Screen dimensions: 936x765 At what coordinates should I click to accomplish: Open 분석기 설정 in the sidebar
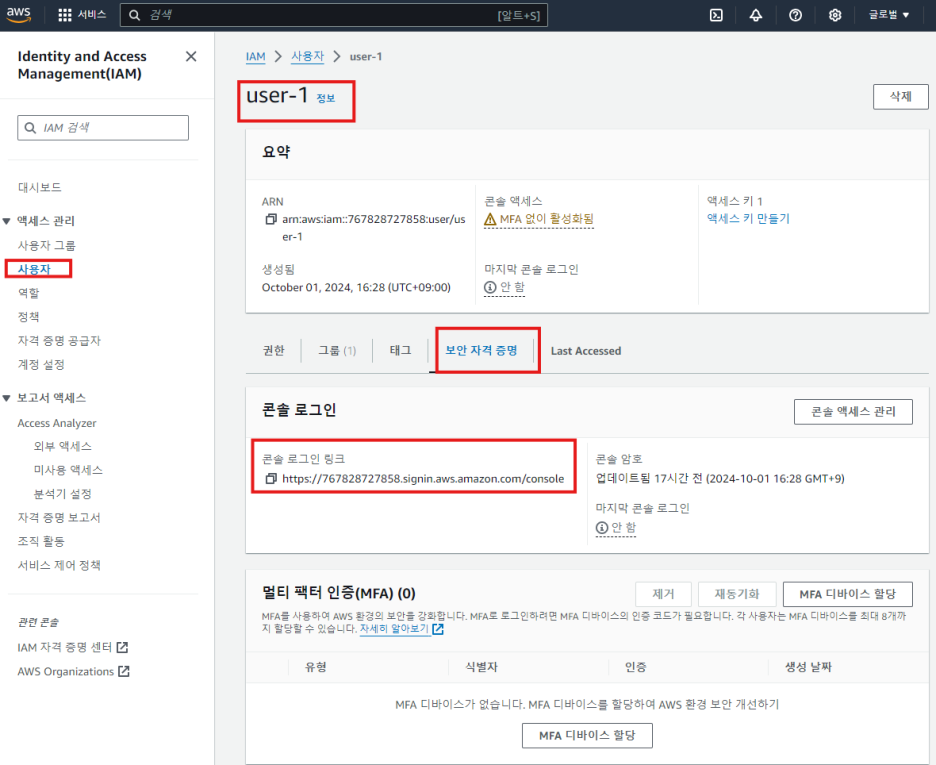[x=63, y=494]
